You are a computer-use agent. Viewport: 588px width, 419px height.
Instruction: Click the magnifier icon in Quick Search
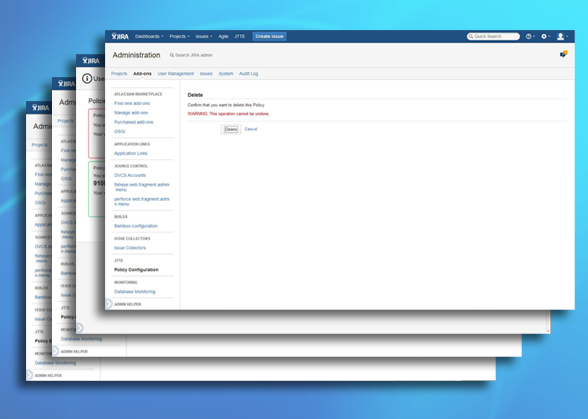(x=471, y=36)
